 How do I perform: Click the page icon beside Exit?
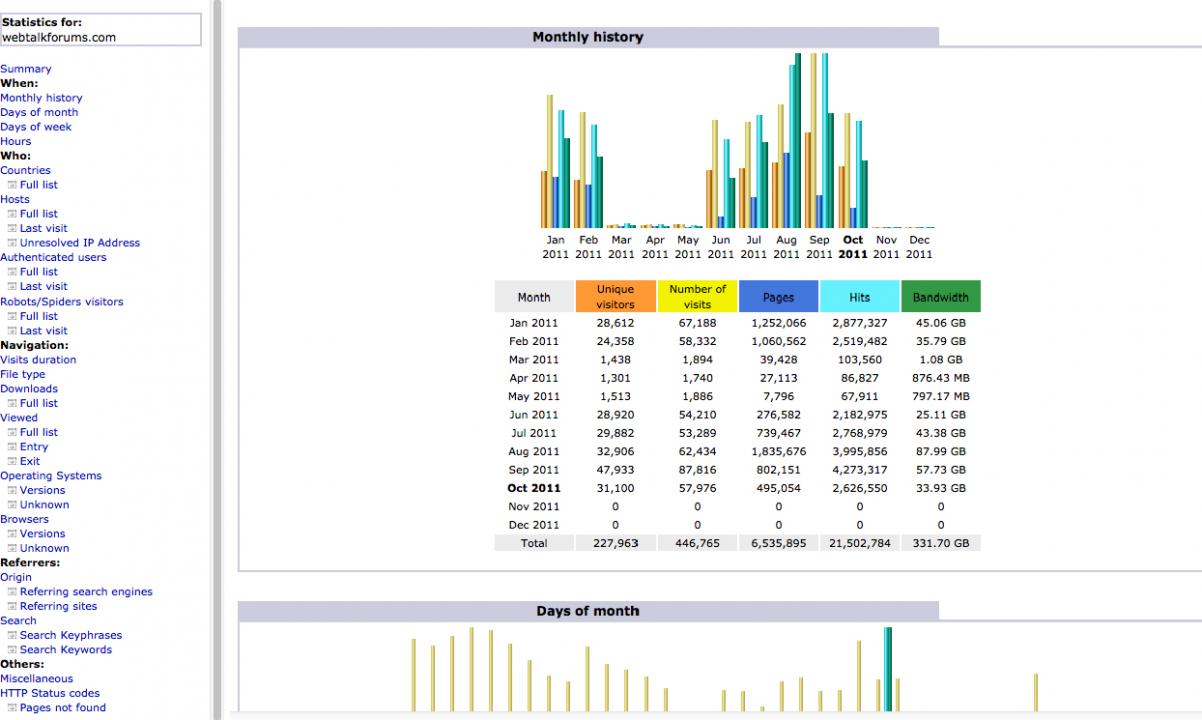pyautogui.click(x=12, y=461)
